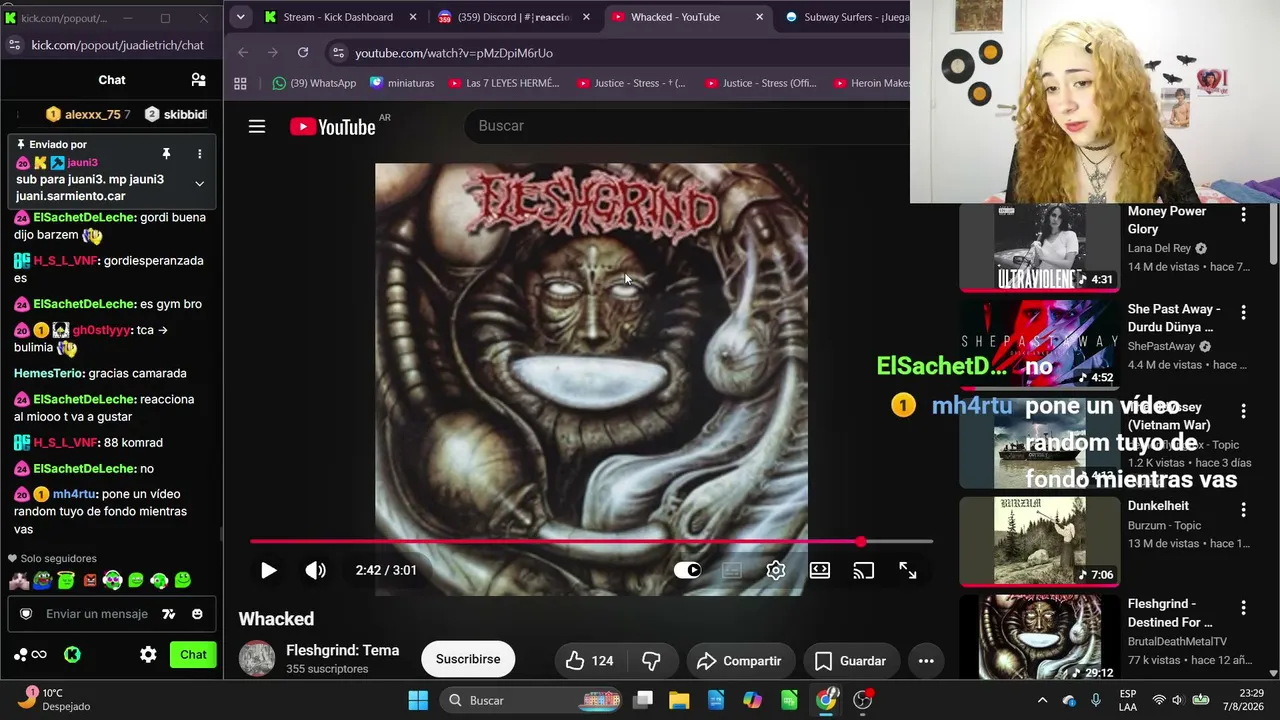Open video player settings gear
Viewport: 1280px width, 720px height.
[776, 570]
